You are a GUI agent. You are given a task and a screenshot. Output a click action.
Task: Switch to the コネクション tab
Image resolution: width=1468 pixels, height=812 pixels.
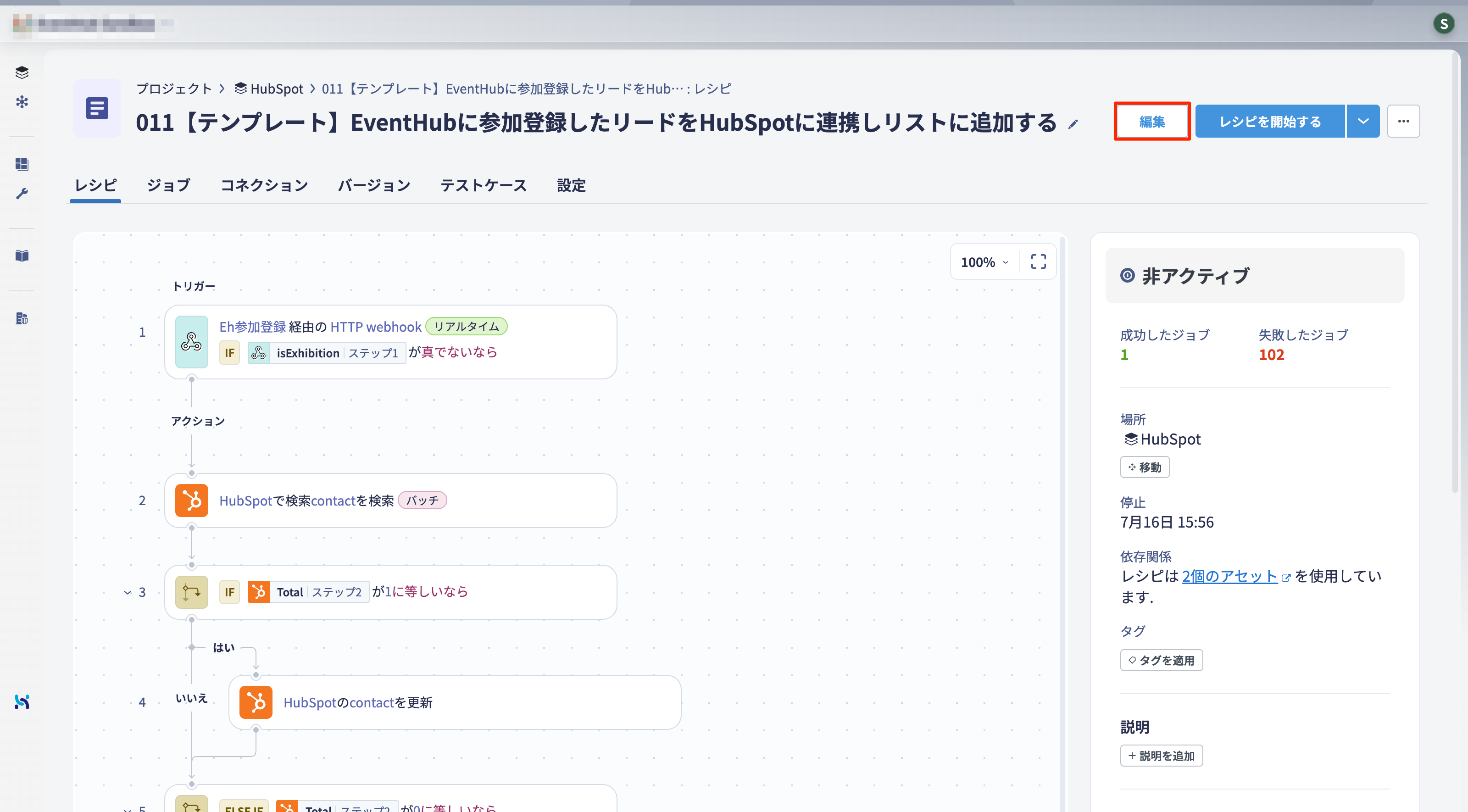pos(264,185)
